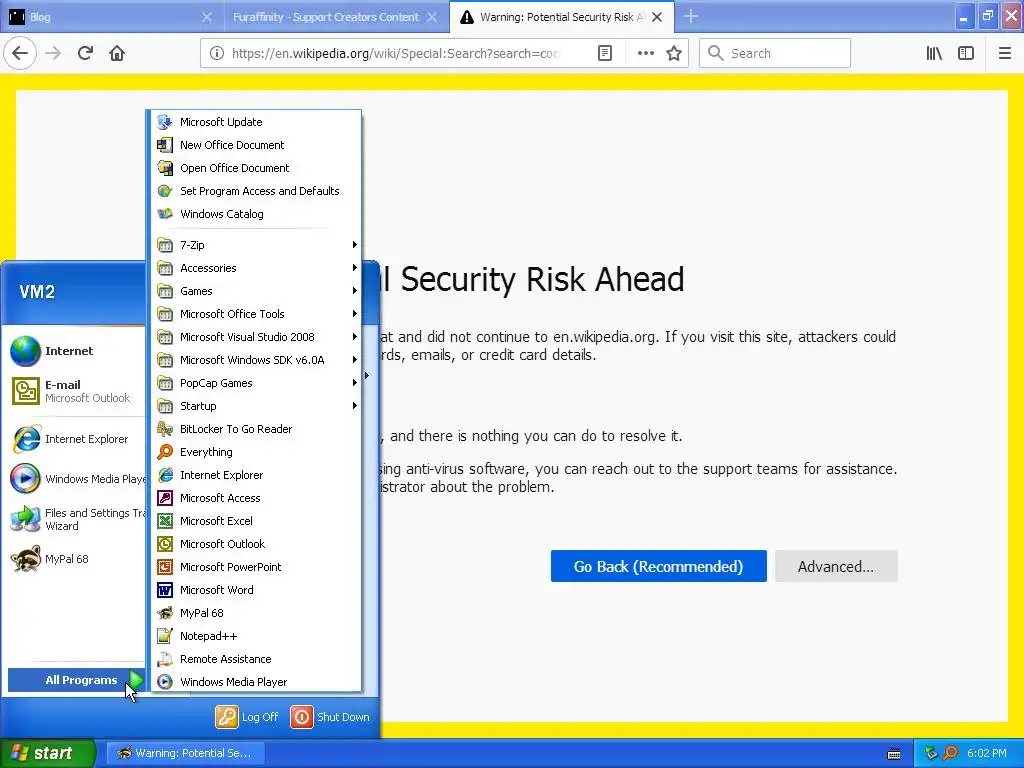
Task: Launch Microsoft Access
Action: [x=256, y=498]
